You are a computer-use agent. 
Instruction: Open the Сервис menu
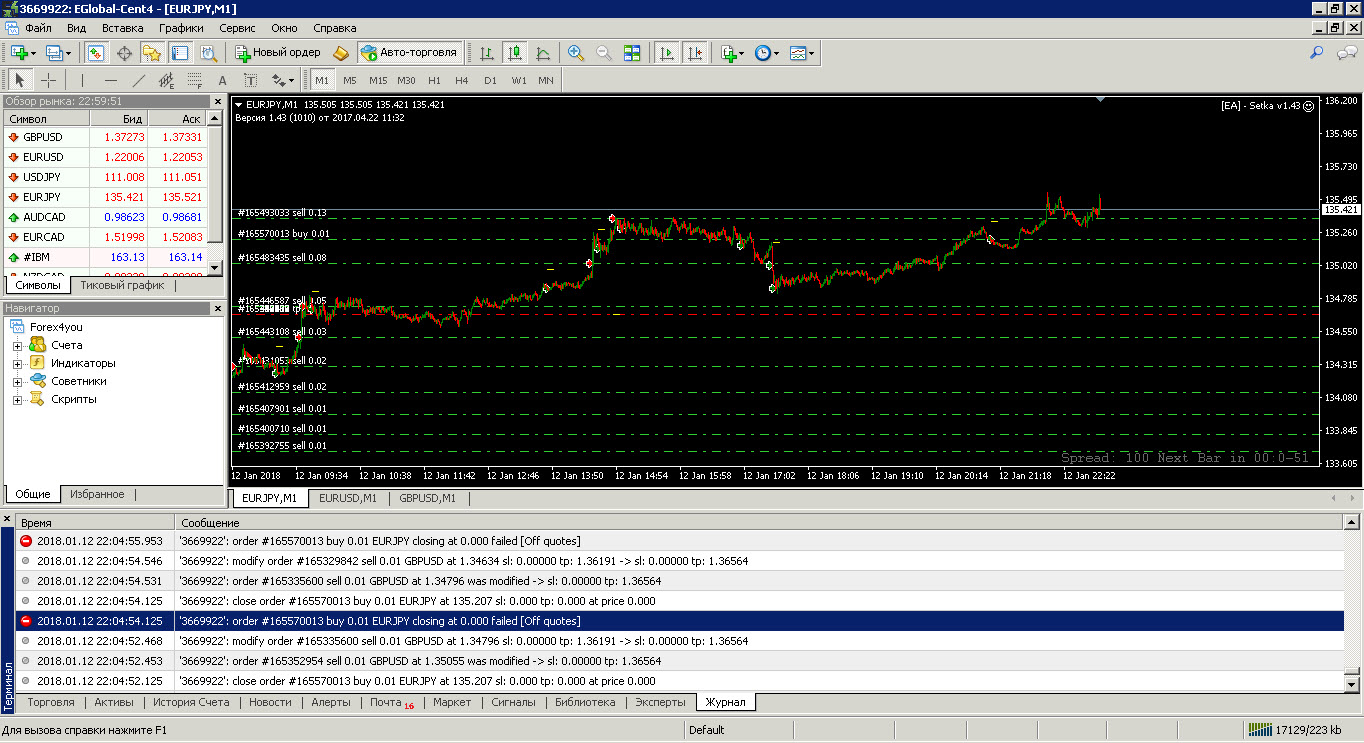click(237, 28)
